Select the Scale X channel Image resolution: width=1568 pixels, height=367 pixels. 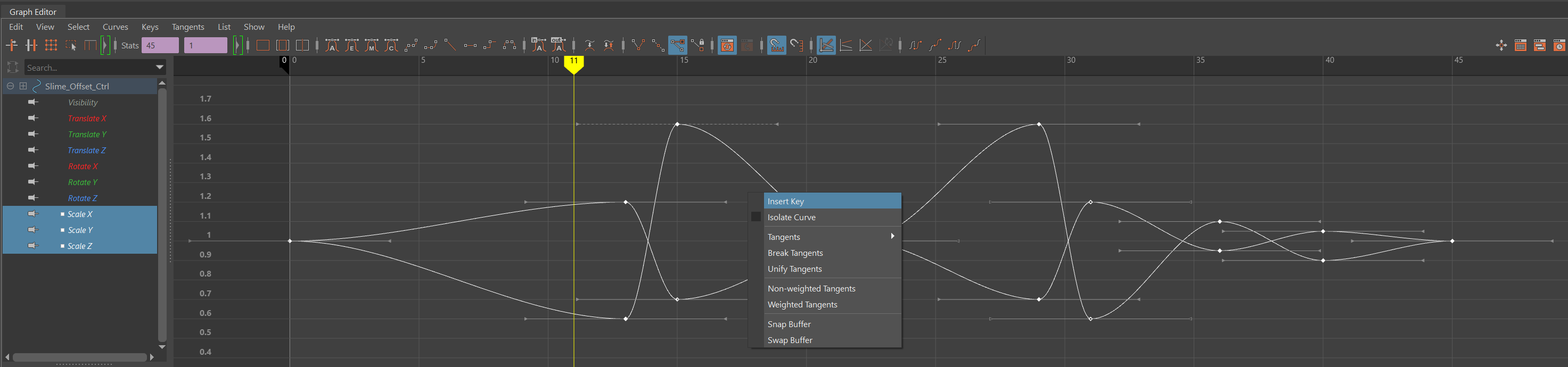(x=80, y=214)
